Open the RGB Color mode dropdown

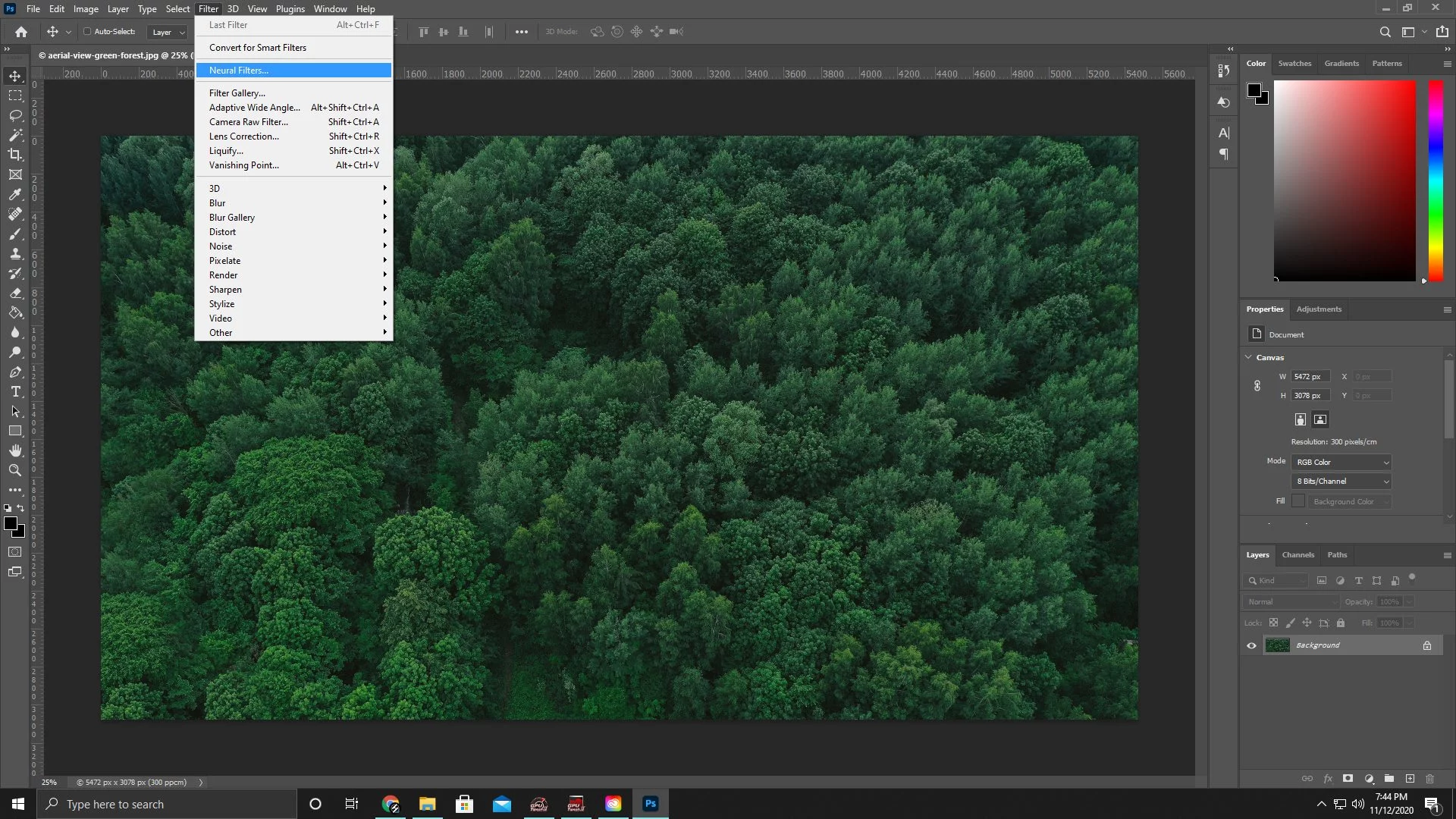pos(1341,462)
